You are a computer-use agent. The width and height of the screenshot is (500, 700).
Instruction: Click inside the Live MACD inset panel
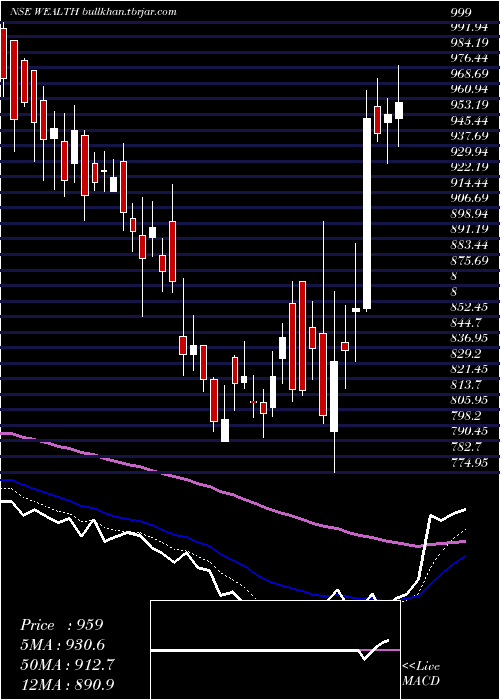coord(275,650)
